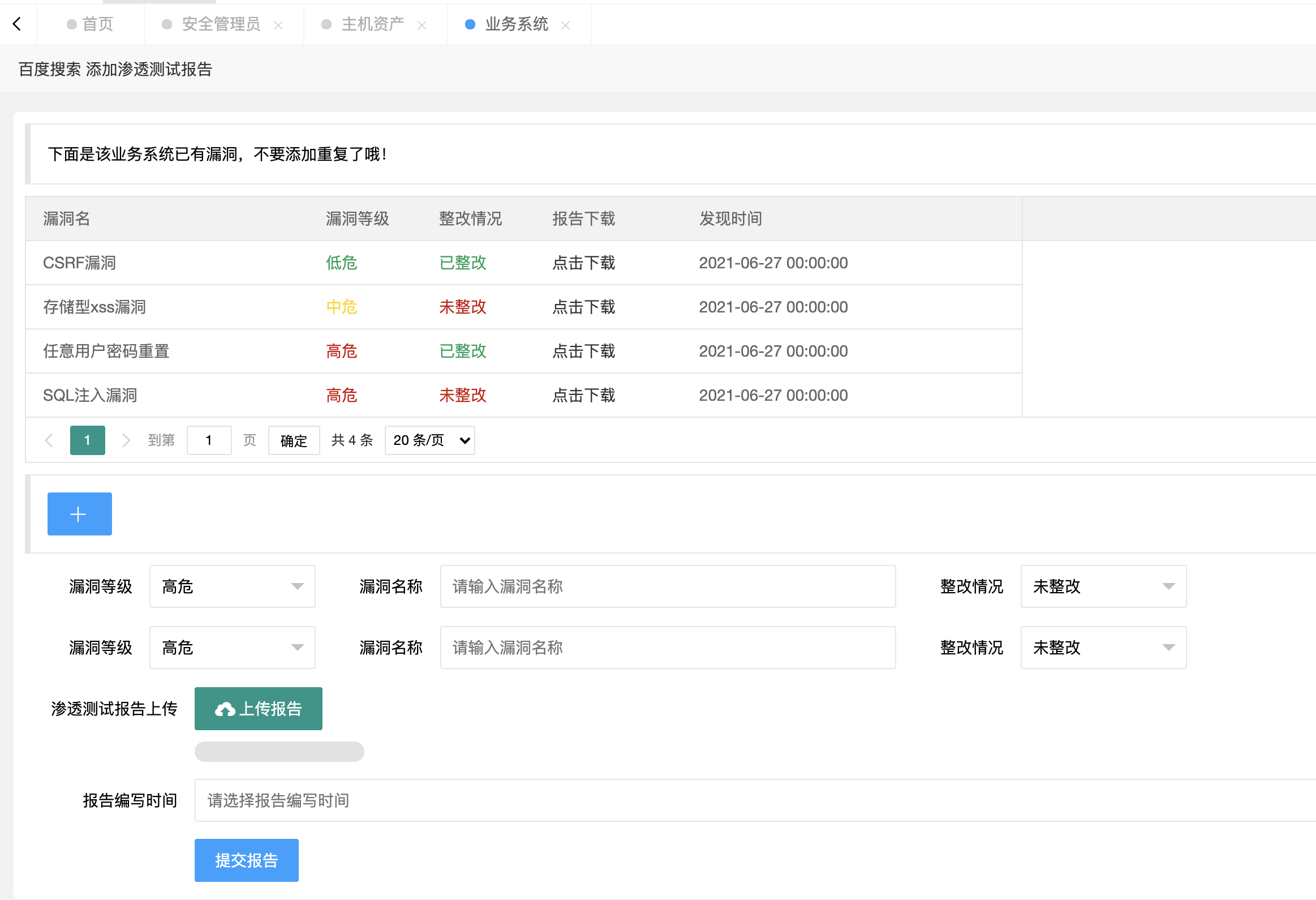The image size is (1316, 900).
Task: Download report for 任意用户密码重置
Action: click(584, 351)
